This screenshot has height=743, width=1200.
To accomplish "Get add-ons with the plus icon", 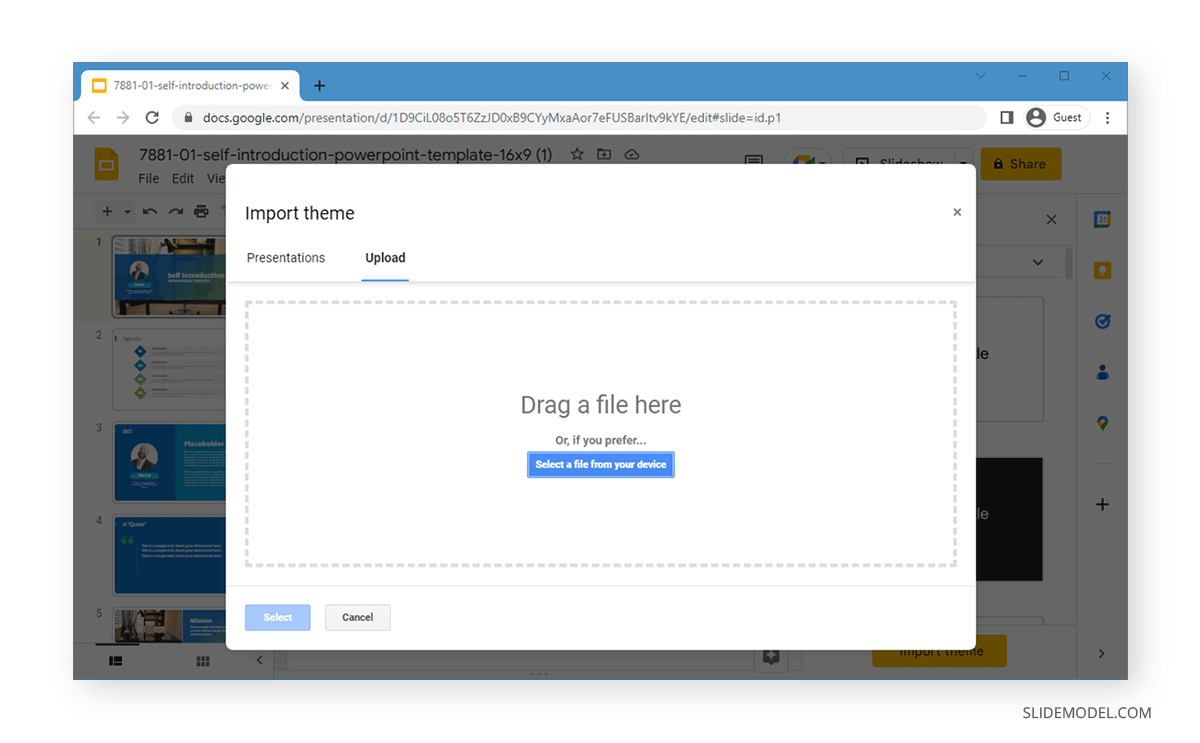I will [1102, 504].
